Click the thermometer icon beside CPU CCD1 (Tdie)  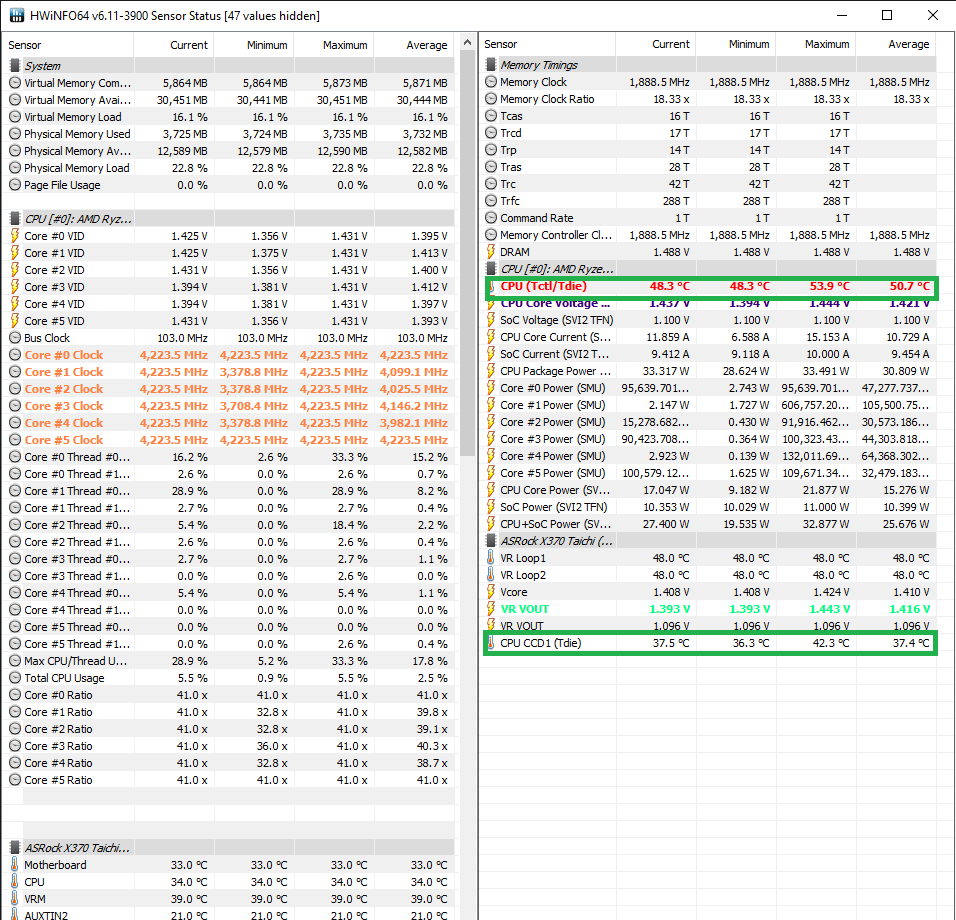491,643
